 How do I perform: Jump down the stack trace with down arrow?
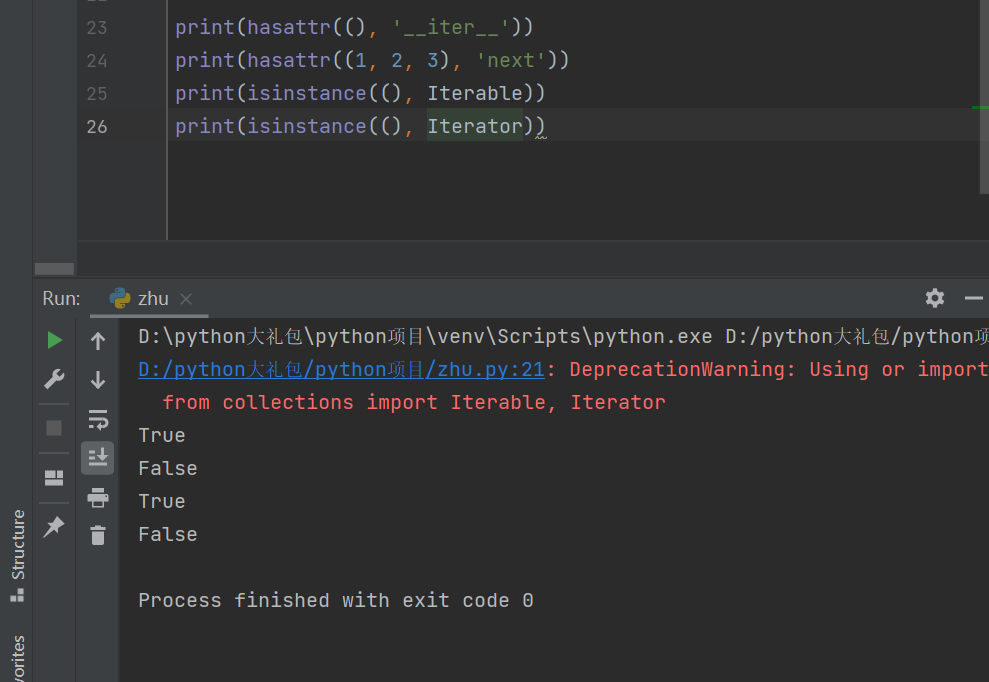(98, 380)
